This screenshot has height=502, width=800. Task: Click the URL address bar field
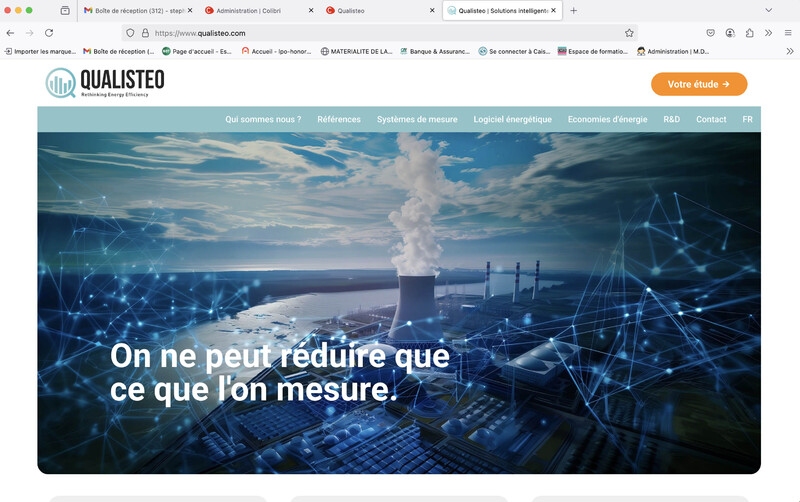[x=380, y=33]
